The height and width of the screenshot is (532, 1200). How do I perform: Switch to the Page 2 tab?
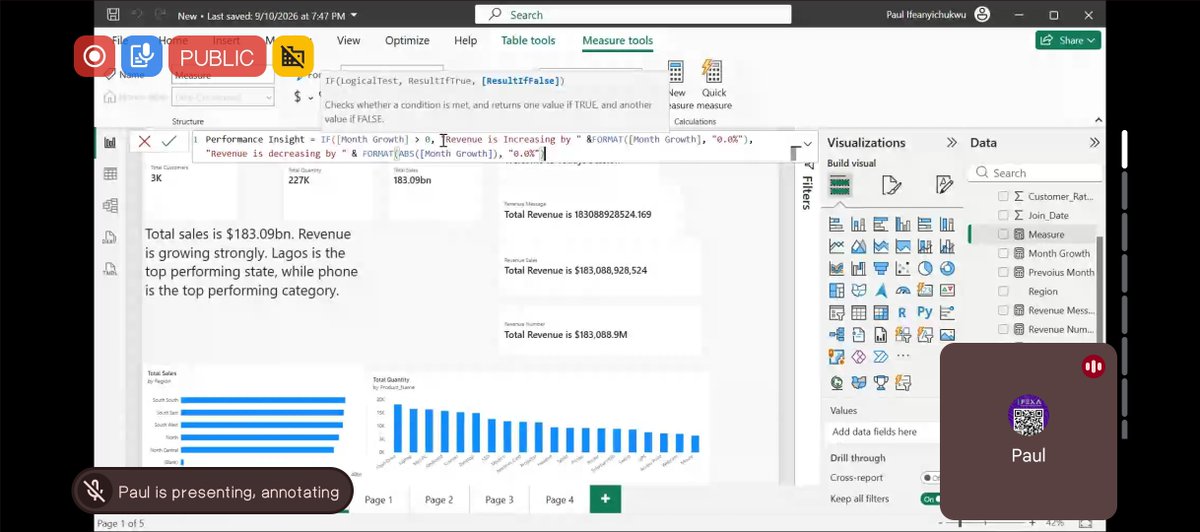(438, 499)
